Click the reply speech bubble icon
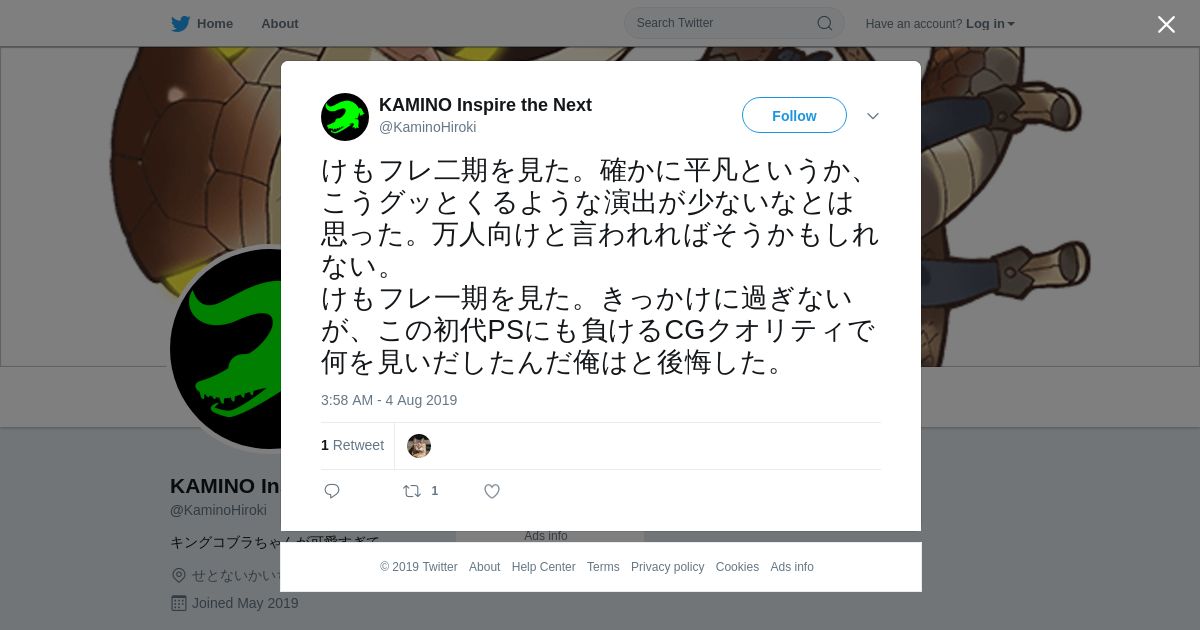1200x630 pixels. click(332, 491)
